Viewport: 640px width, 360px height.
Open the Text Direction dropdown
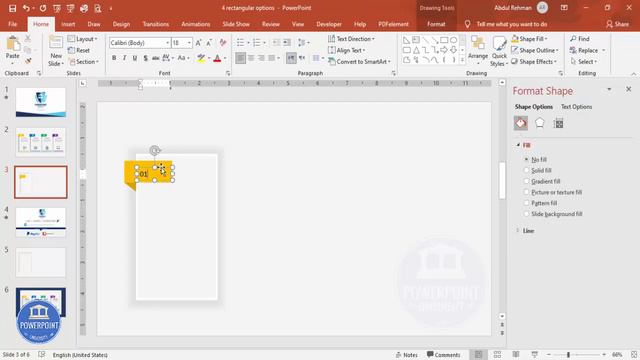click(351, 39)
